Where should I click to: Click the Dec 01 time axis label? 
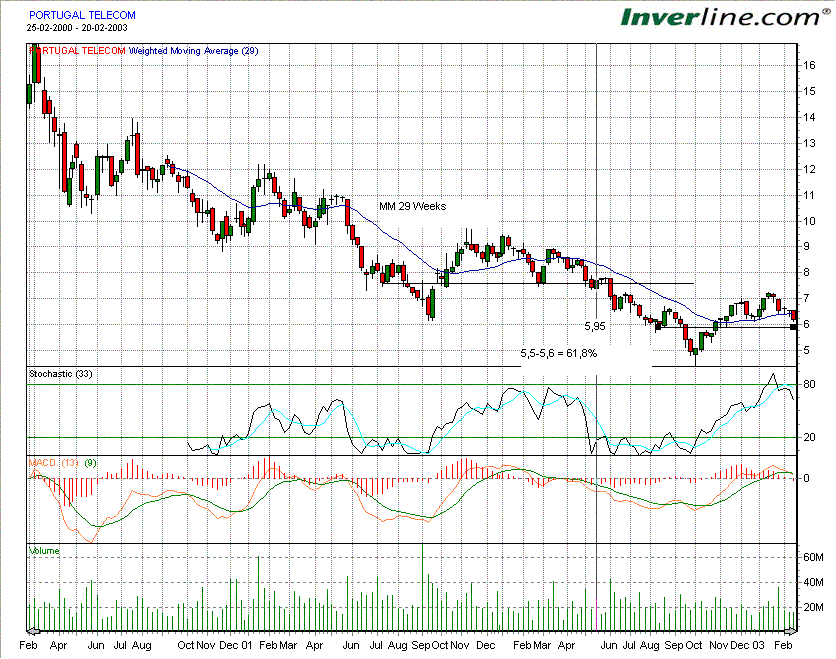(235, 646)
